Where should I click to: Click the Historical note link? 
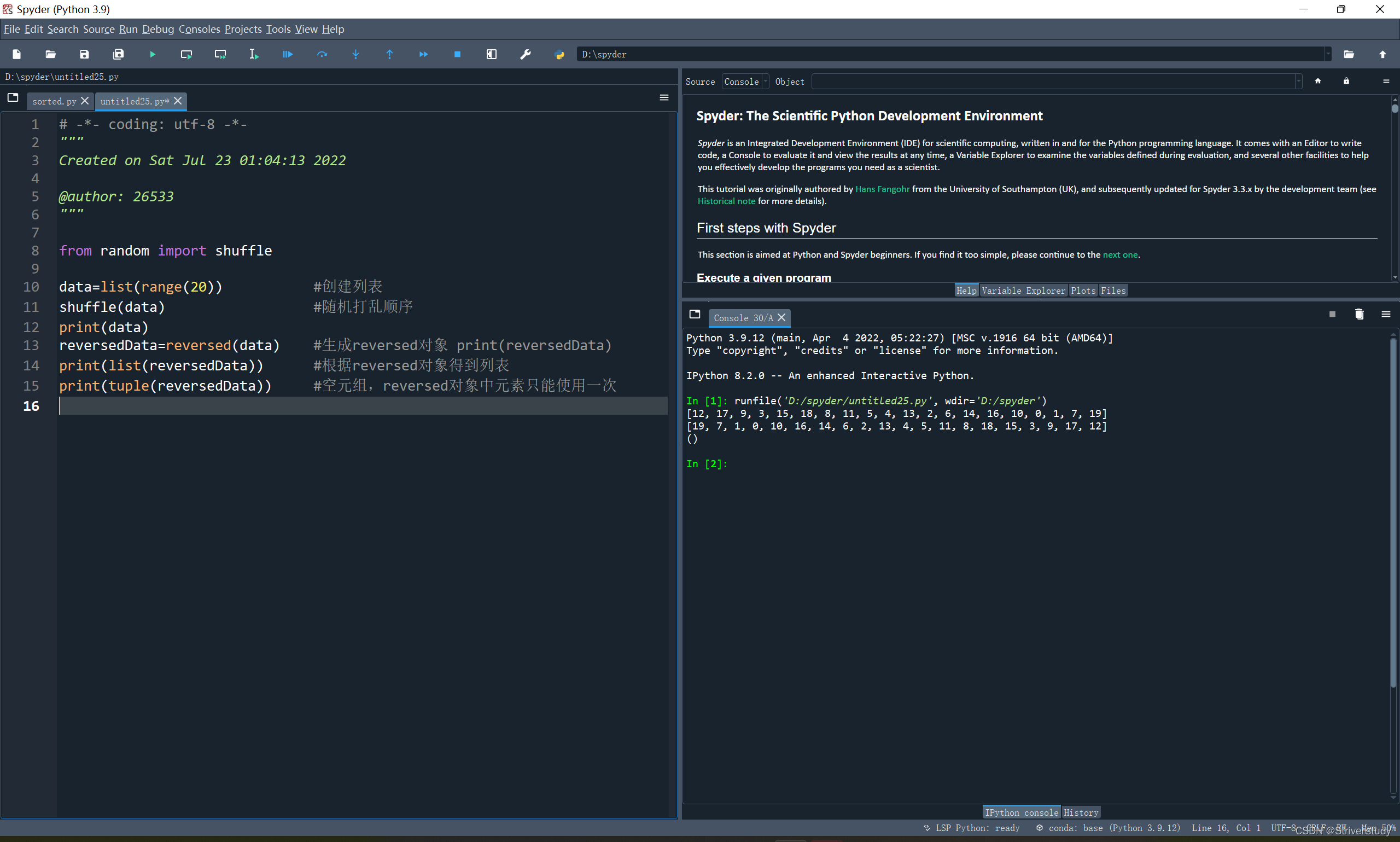[x=726, y=201]
